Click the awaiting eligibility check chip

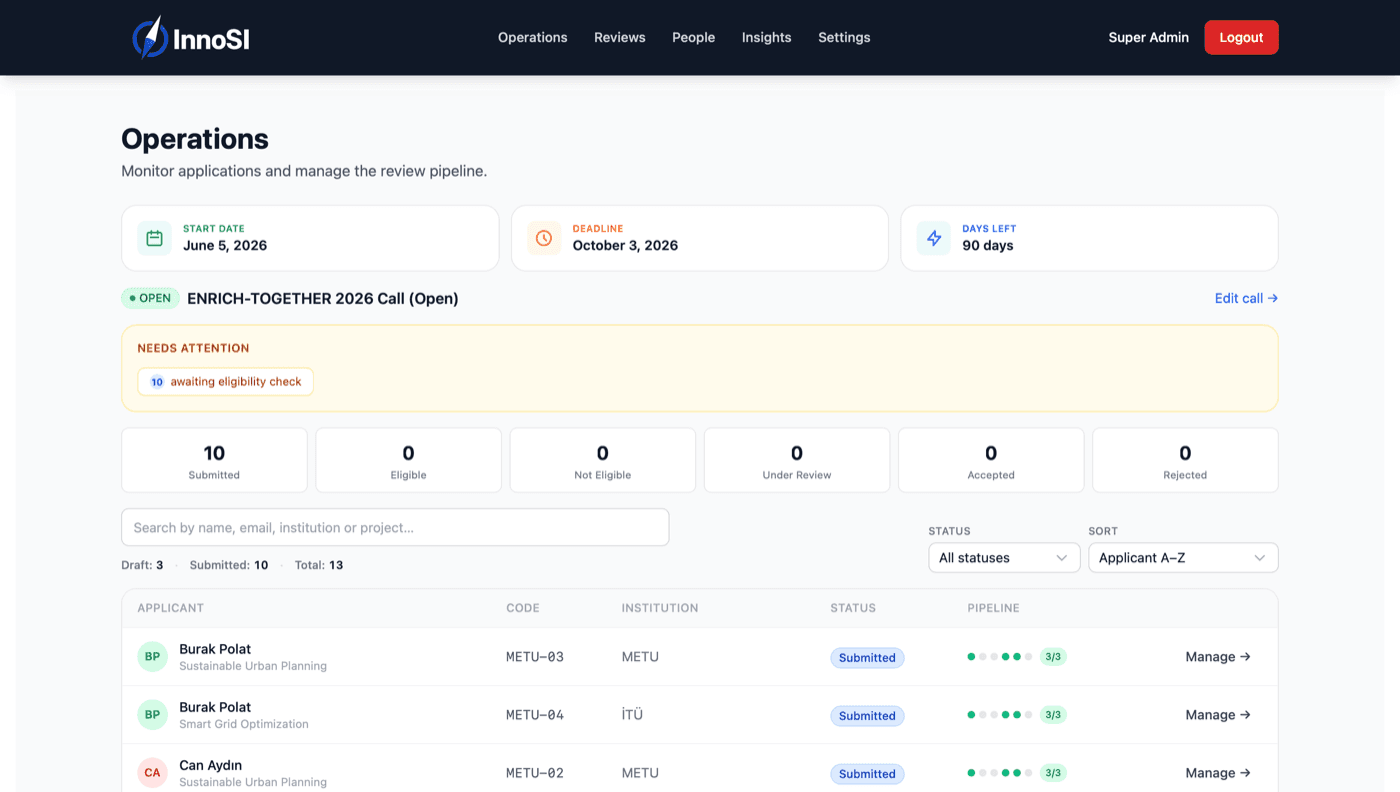tap(226, 382)
